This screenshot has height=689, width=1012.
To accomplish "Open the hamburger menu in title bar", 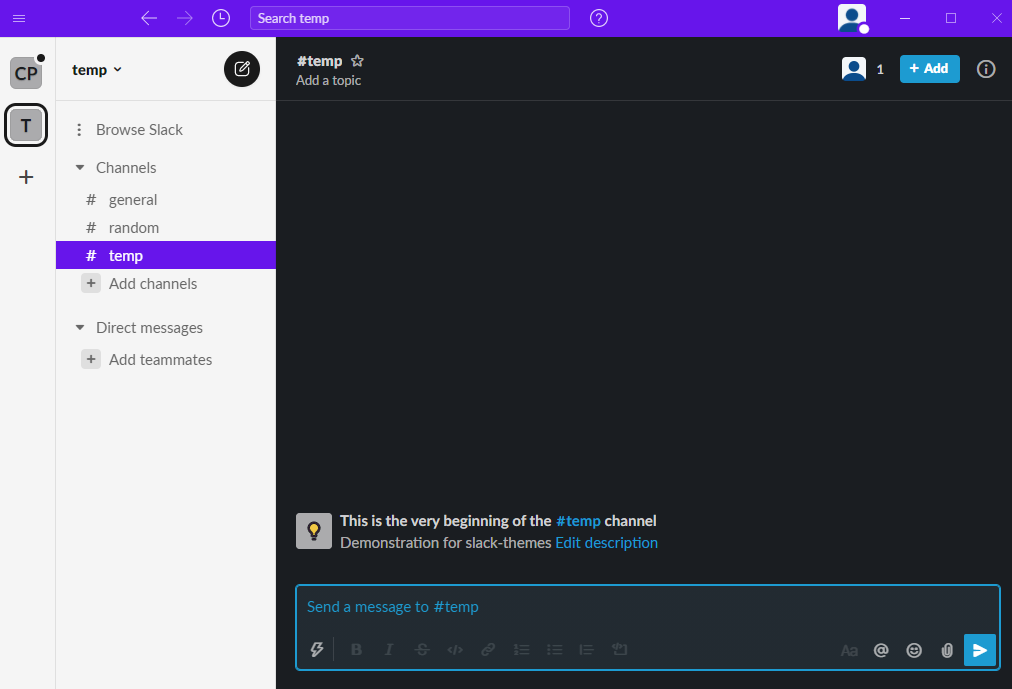I will pyautogui.click(x=19, y=18).
